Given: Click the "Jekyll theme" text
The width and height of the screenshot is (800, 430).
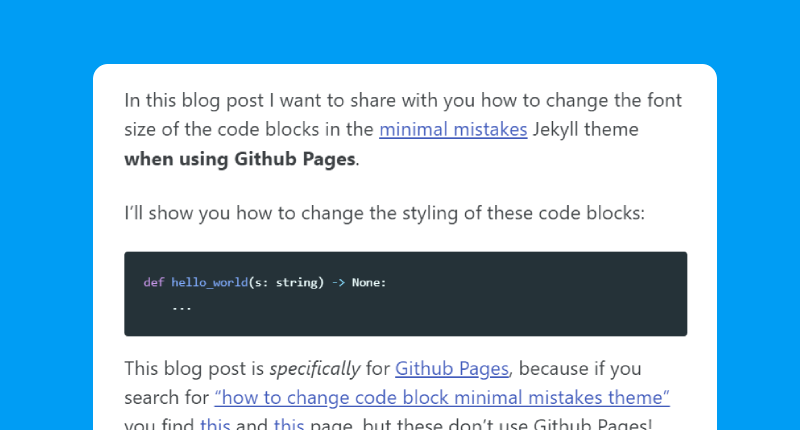Looking at the screenshot, I should [585, 130].
